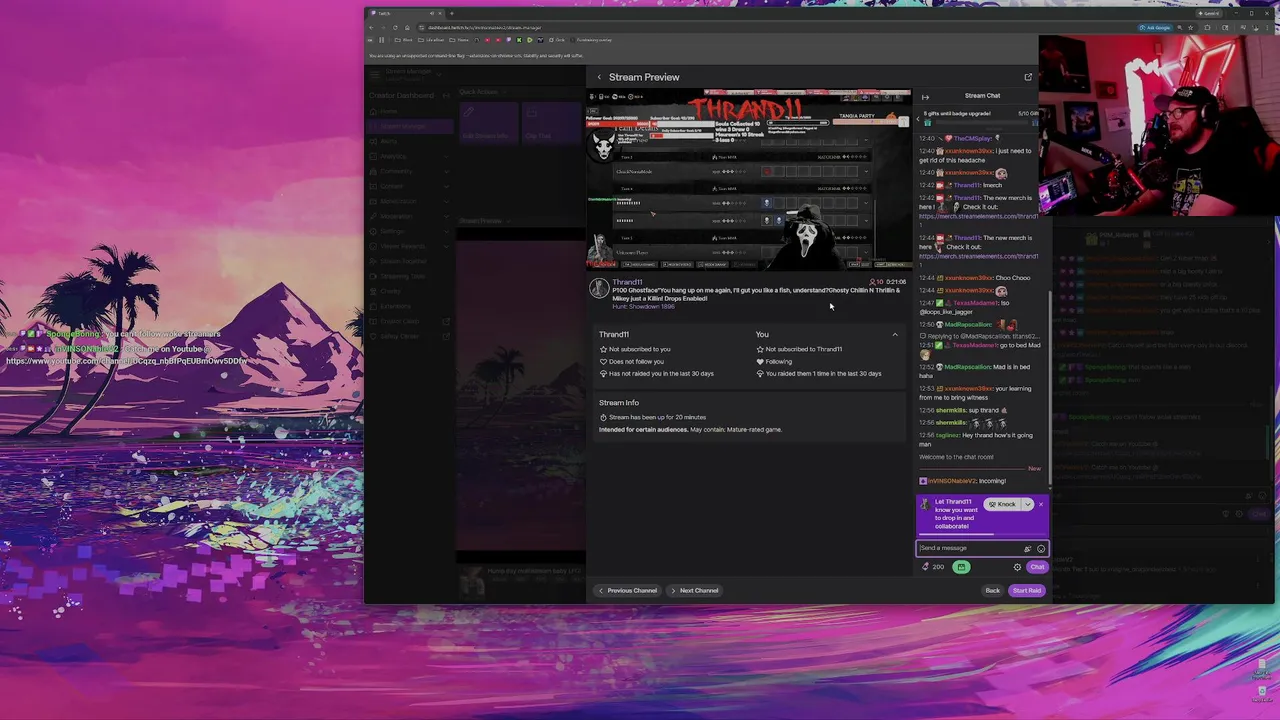Click the Stream Chat header

[982, 96]
